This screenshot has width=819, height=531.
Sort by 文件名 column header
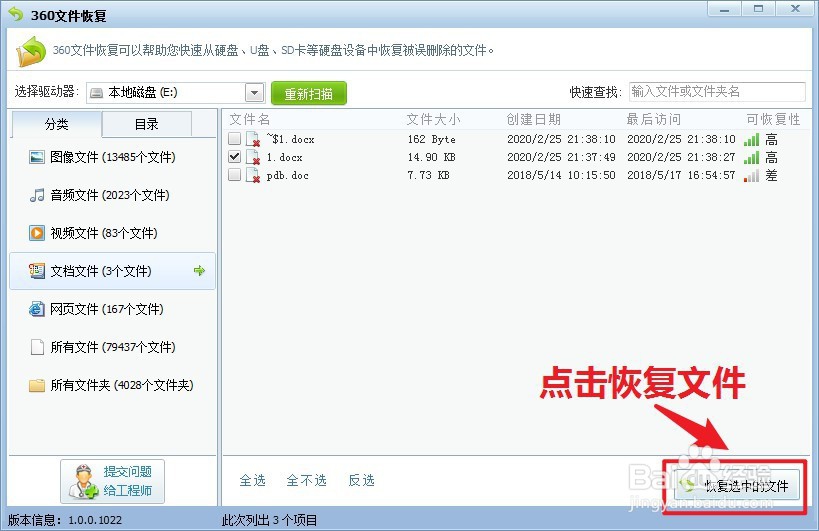[x=250, y=120]
